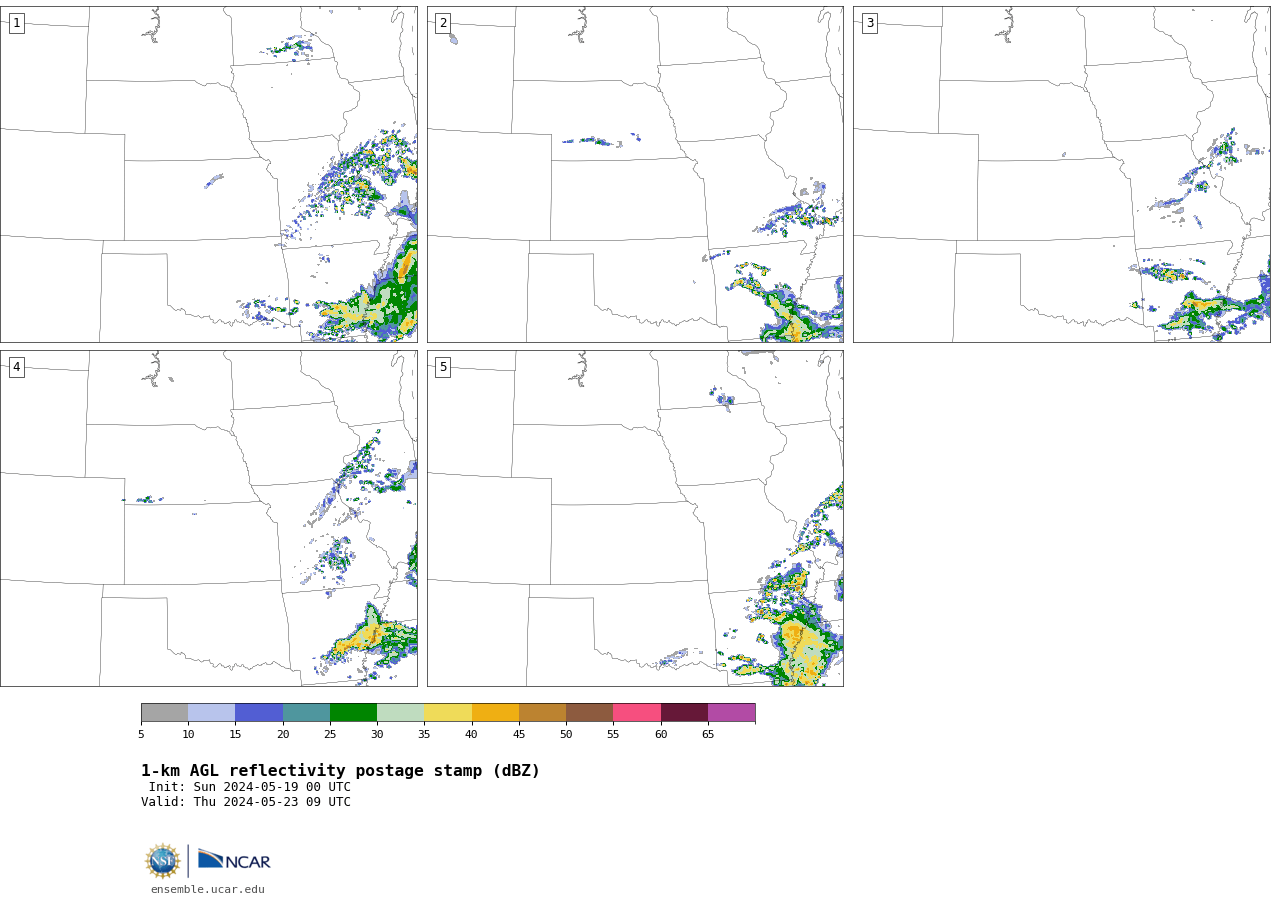Click the panel number label '5'
This screenshot has height=901, width=1280.
(443, 367)
